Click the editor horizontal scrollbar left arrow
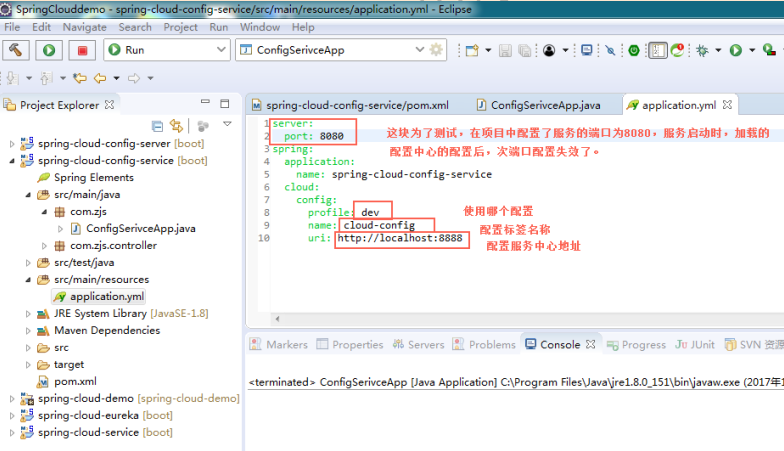The width and height of the screenshot is (784, 451). coord(277,318)
